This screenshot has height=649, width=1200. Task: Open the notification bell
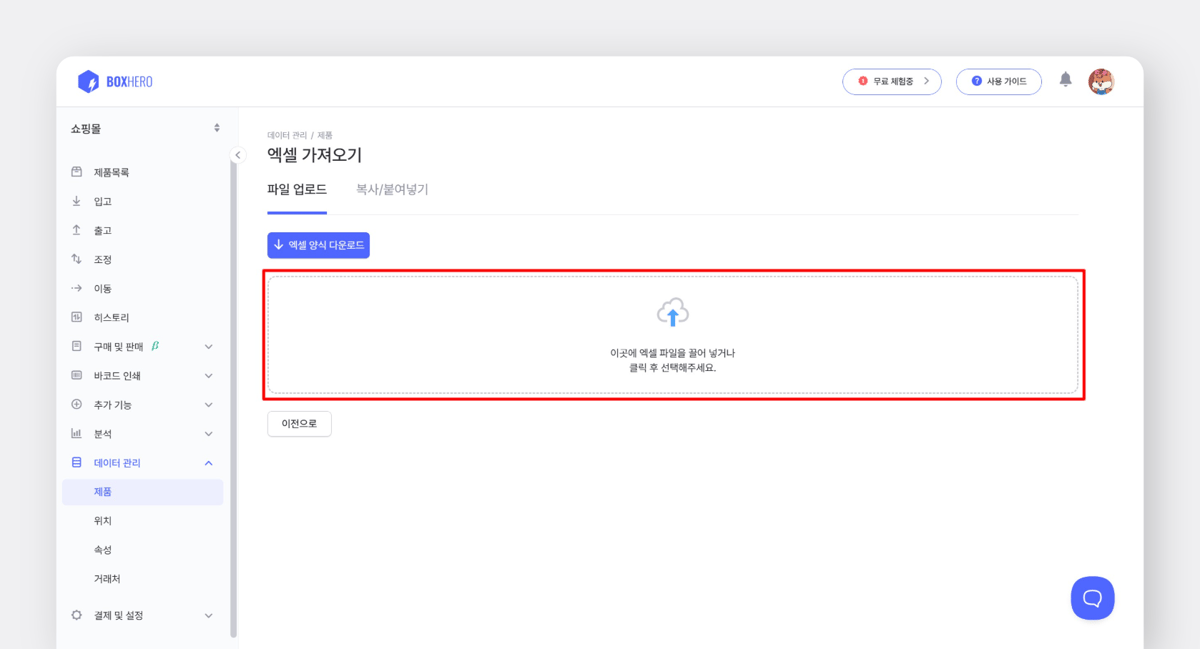[1065, 81]
